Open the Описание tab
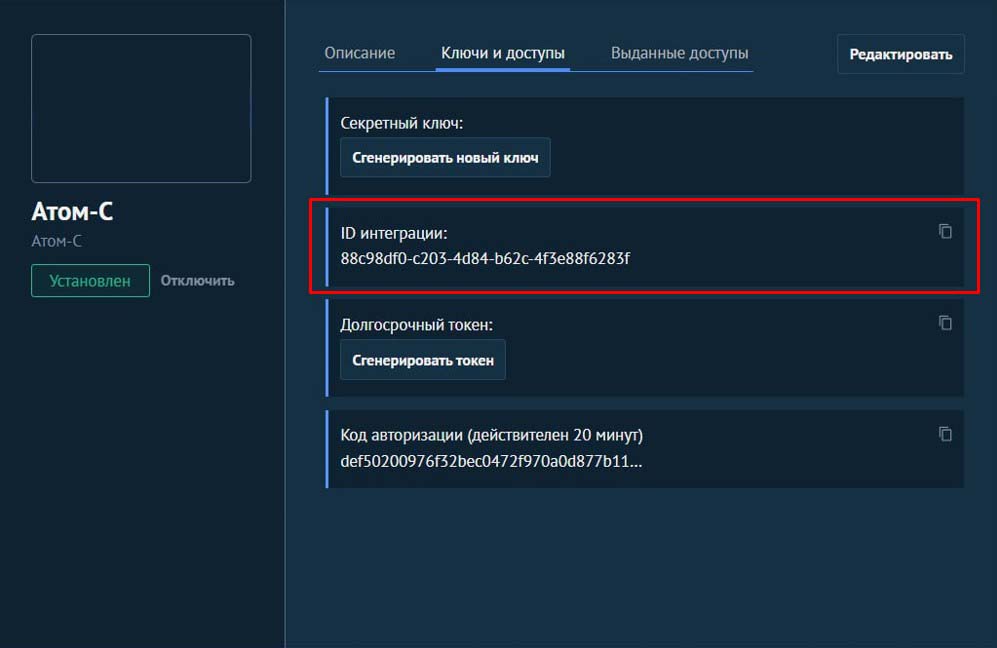This screenshot has height=648, width=997. click(359, 53)
